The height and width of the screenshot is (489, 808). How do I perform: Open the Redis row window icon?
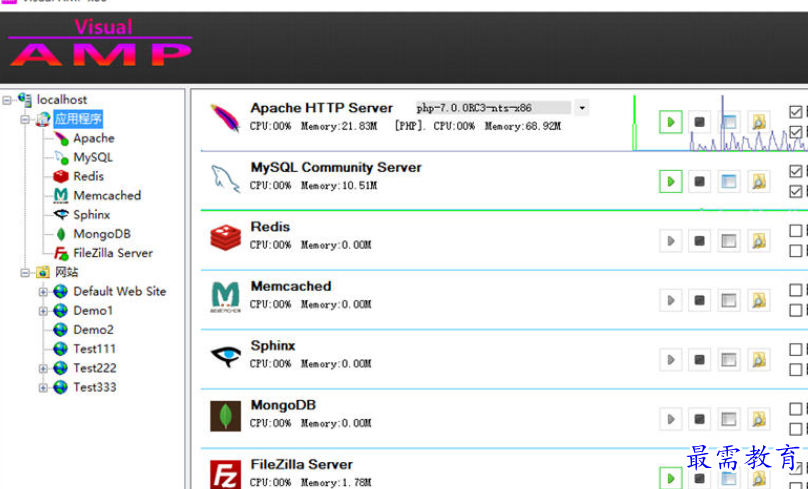(x=729, y=241)
